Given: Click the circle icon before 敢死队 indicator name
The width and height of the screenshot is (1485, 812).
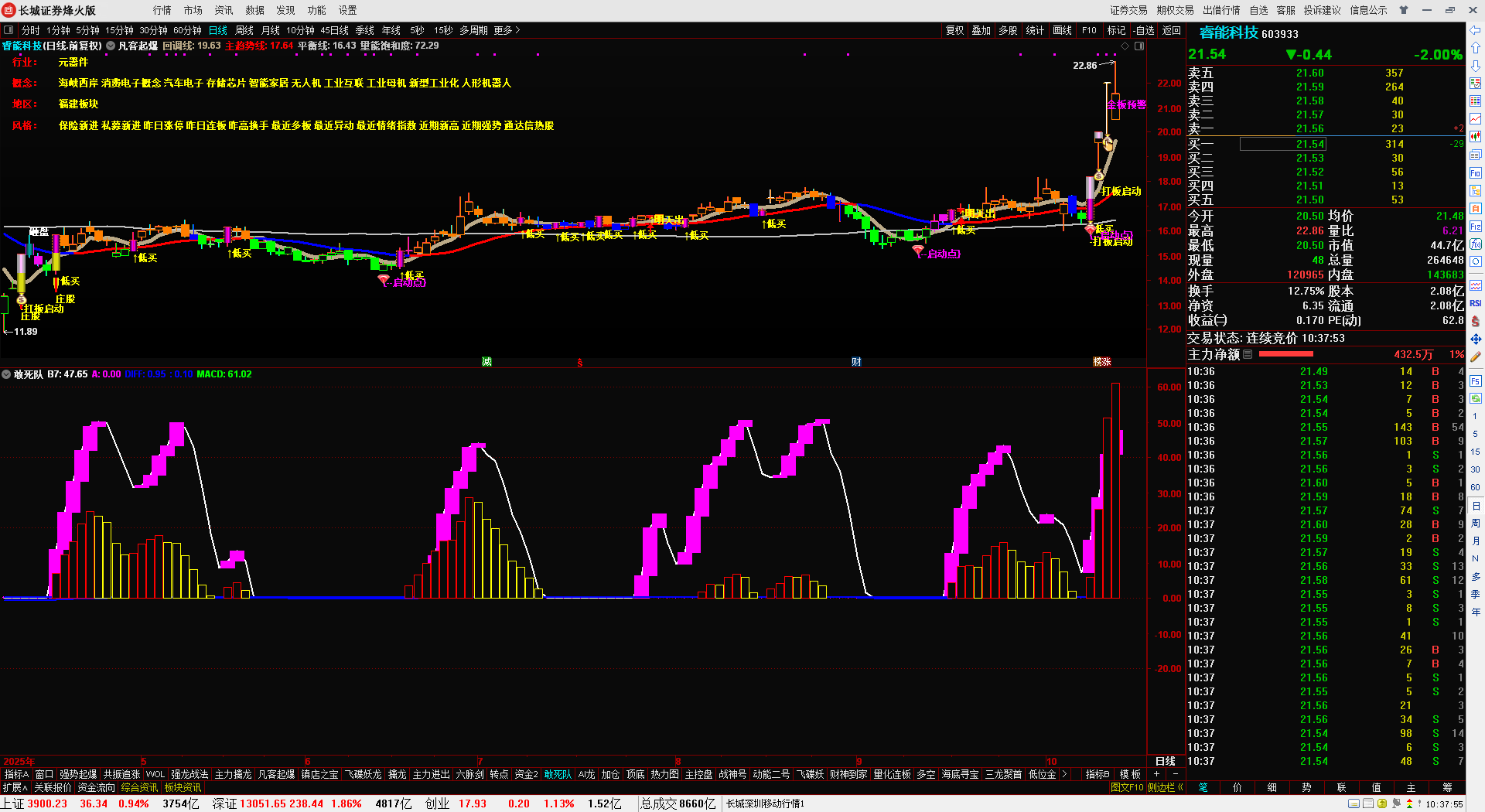Looking at the screenshot, I should click(x=6, y=374).
